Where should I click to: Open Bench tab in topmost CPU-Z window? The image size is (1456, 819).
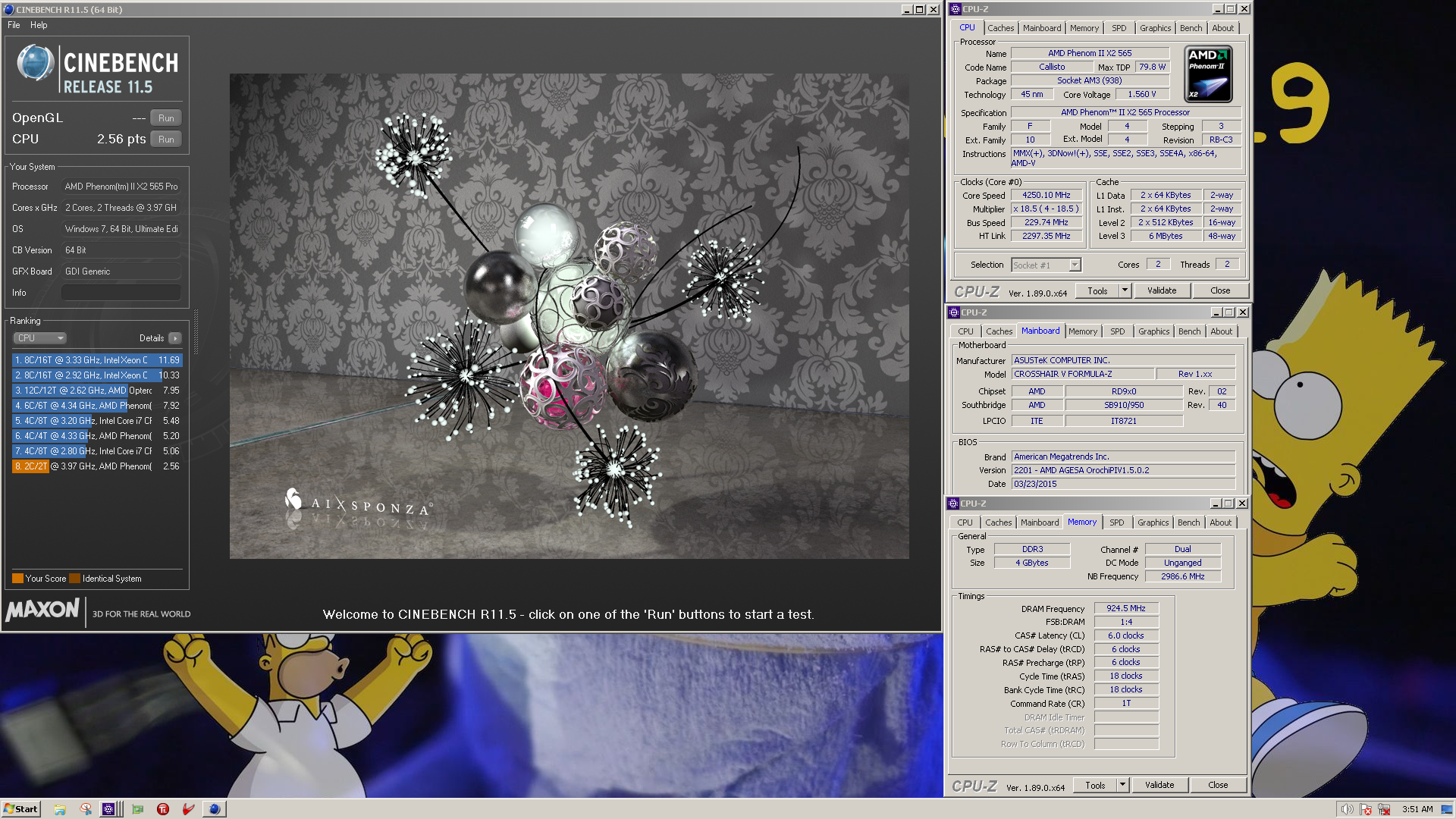(x=1191, y=28)
